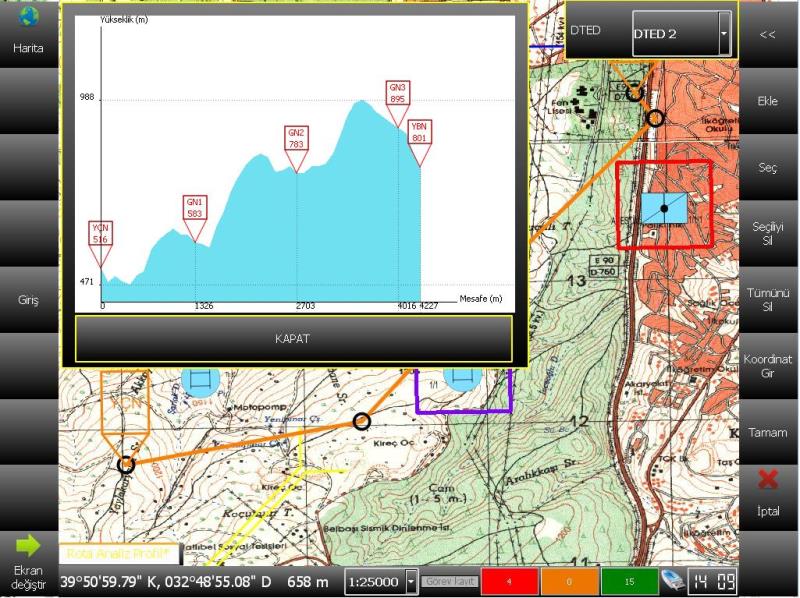Click the green status indicator showing 15
This screenshot has width=800, height=598.
pyautogui.click(x=630, y=581)
